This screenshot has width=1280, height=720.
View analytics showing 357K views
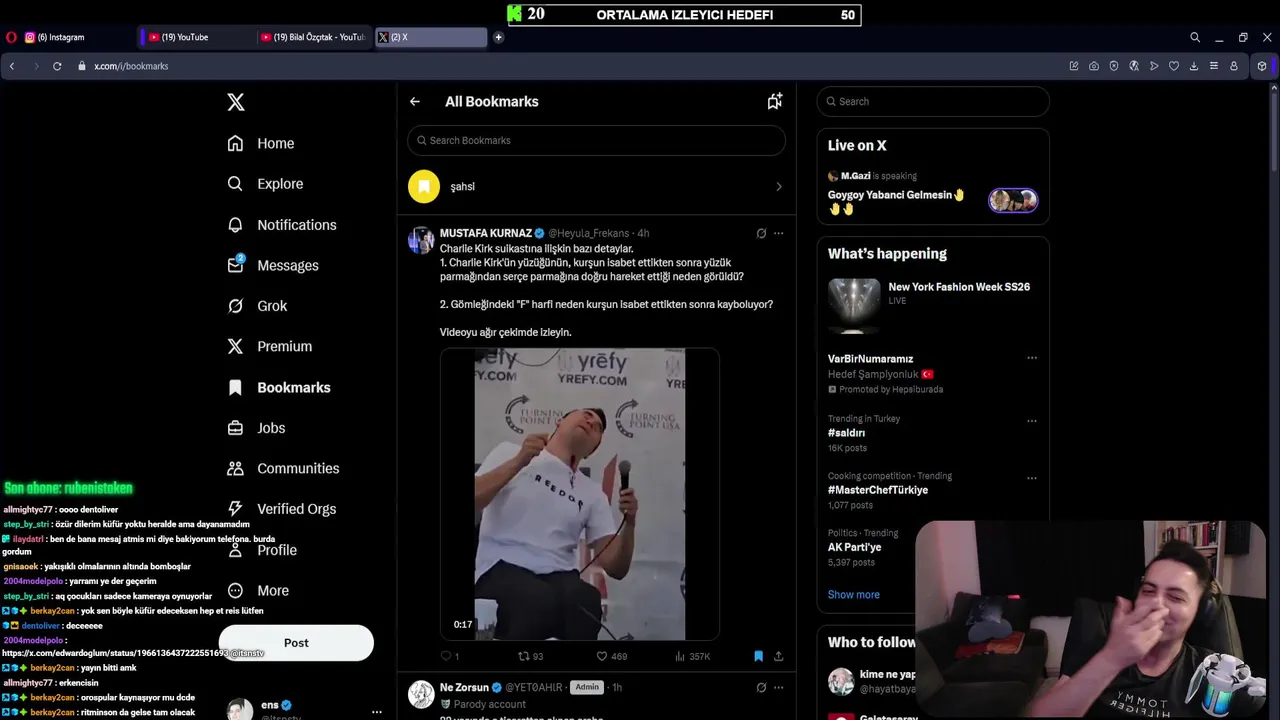coord(692,656)
